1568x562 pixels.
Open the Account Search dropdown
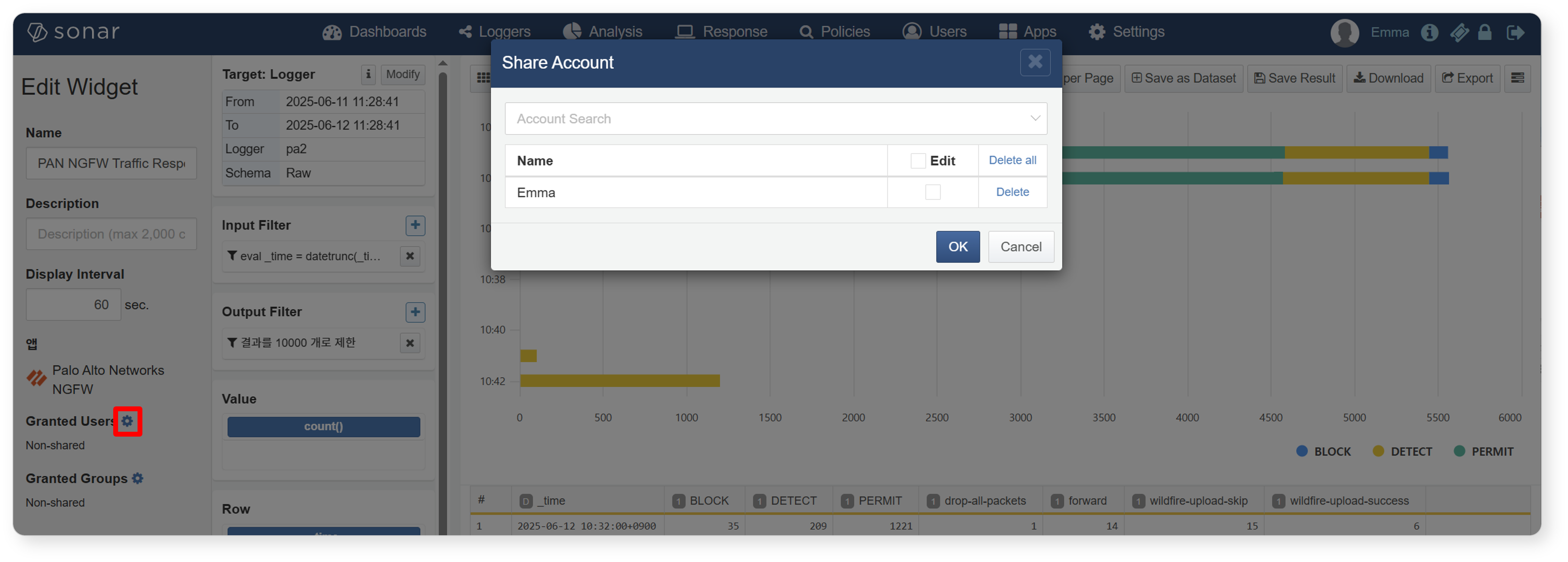[x=775, y=119]
